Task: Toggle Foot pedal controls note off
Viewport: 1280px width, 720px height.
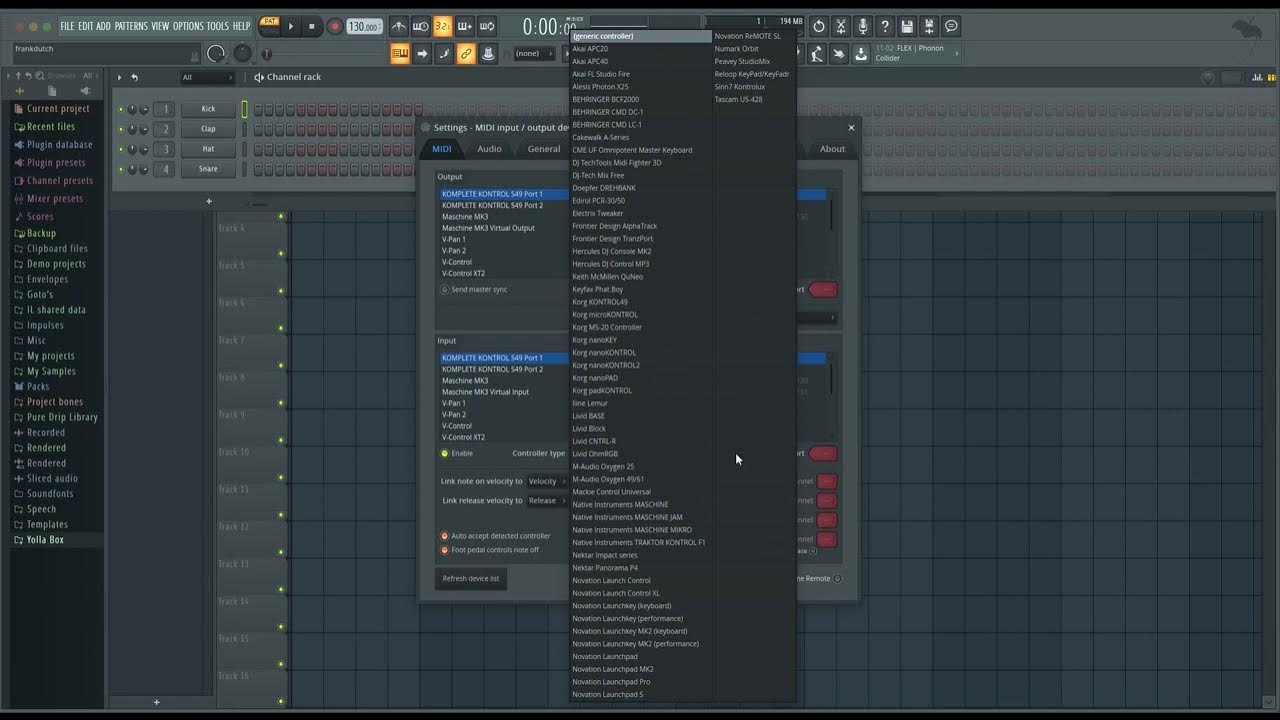Action: point(445,550)
